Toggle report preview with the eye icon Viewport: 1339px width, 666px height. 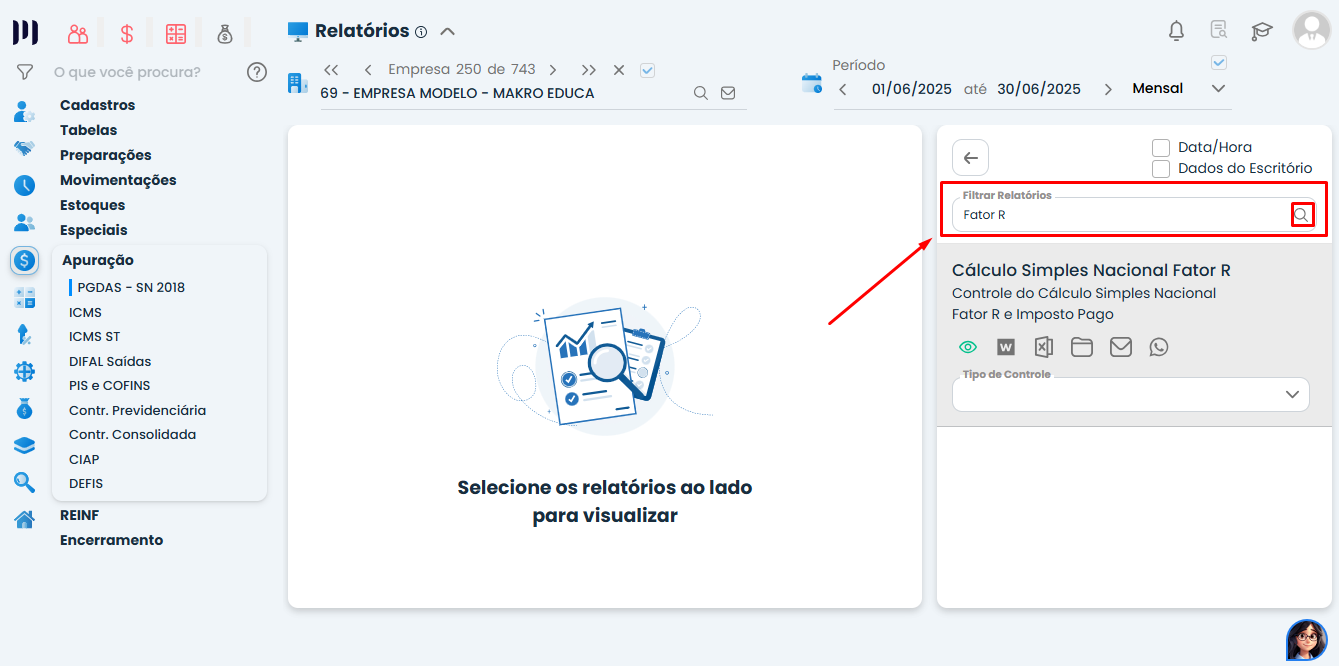pos(967,347)
